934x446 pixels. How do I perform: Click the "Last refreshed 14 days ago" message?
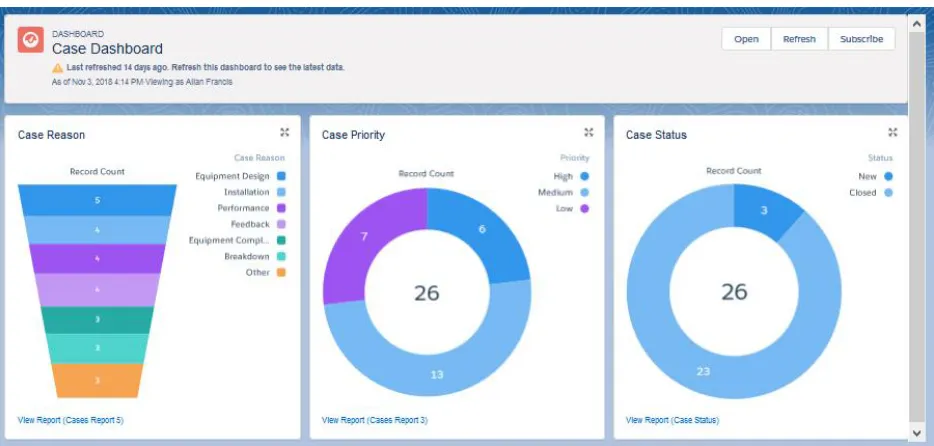[205, 67]
